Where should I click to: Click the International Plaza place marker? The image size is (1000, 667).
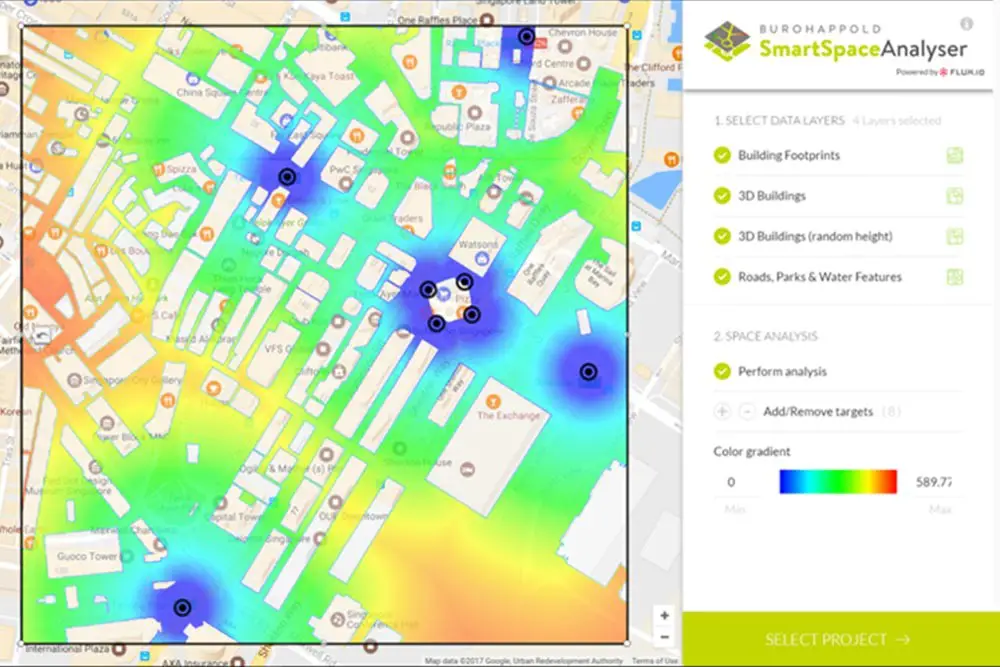(119, 649)
